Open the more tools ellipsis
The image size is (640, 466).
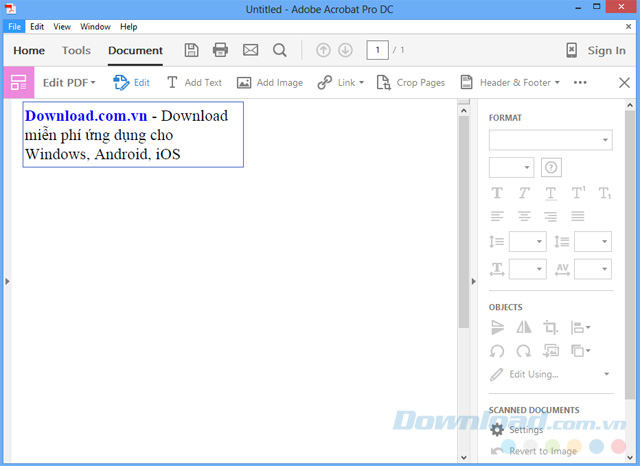tap(580, 82)
